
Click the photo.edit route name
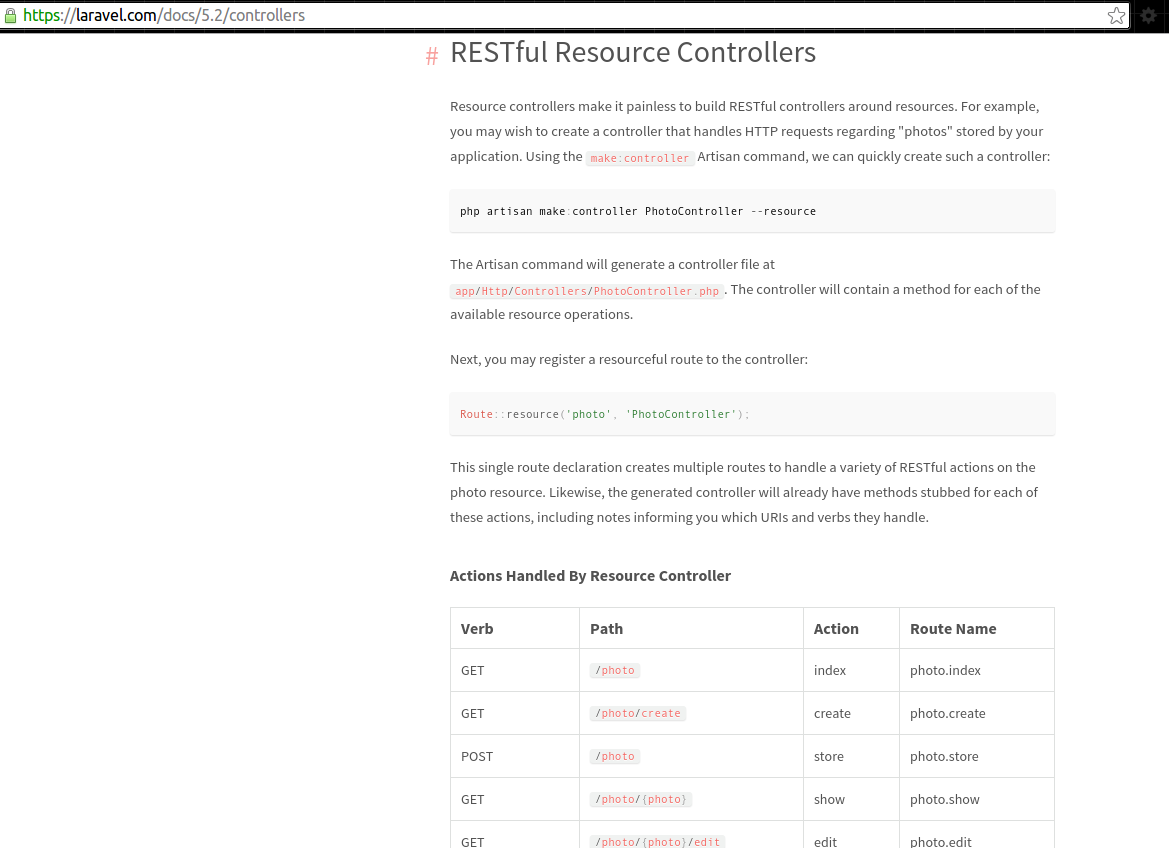click(x=940, y=842)
